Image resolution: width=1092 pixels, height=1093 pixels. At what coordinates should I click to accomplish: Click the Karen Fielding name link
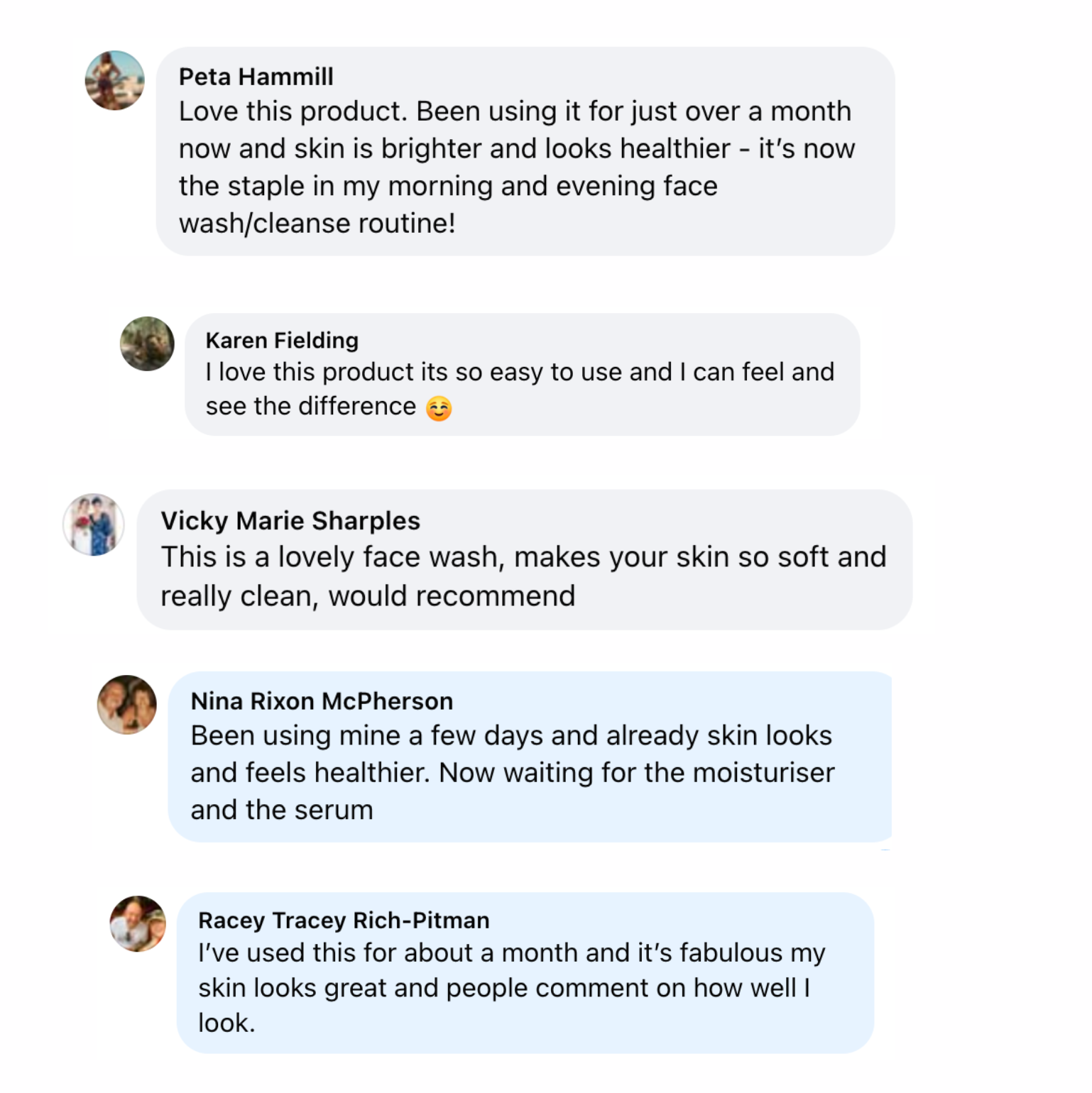tap(282, 341)
